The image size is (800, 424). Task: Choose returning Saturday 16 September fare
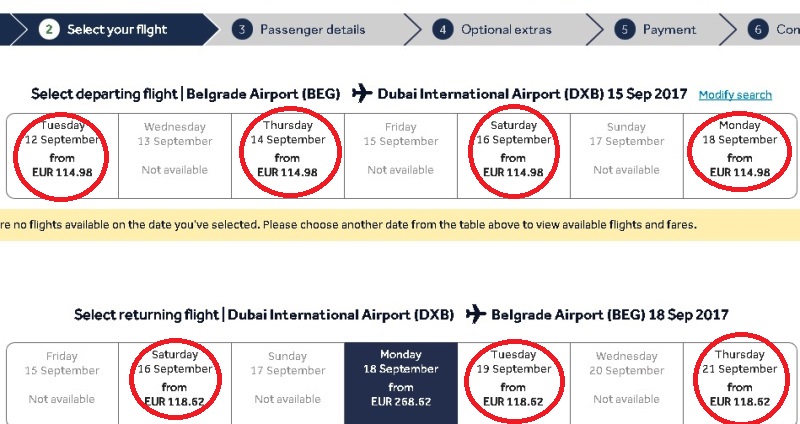tap(174, 379)
